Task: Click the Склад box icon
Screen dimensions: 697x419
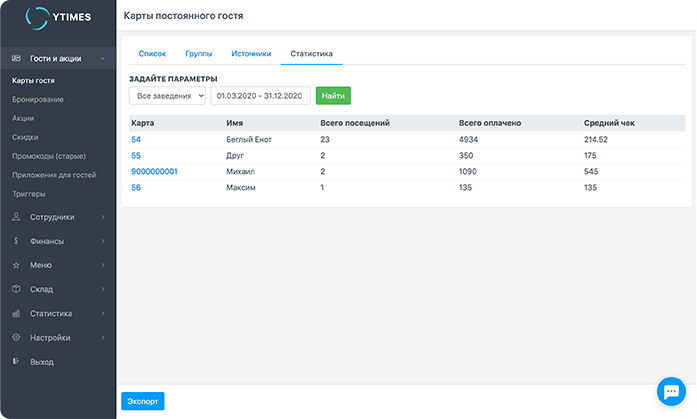Action: point(16,289)
